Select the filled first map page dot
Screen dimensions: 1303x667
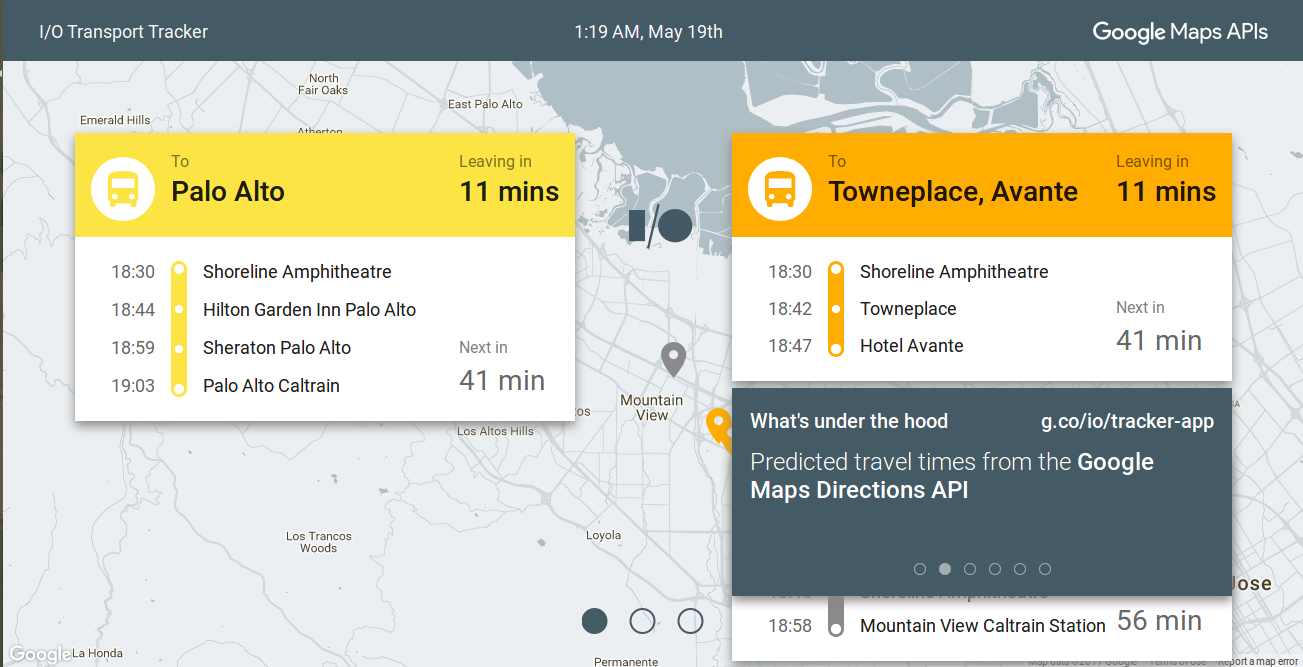point(594,621)
